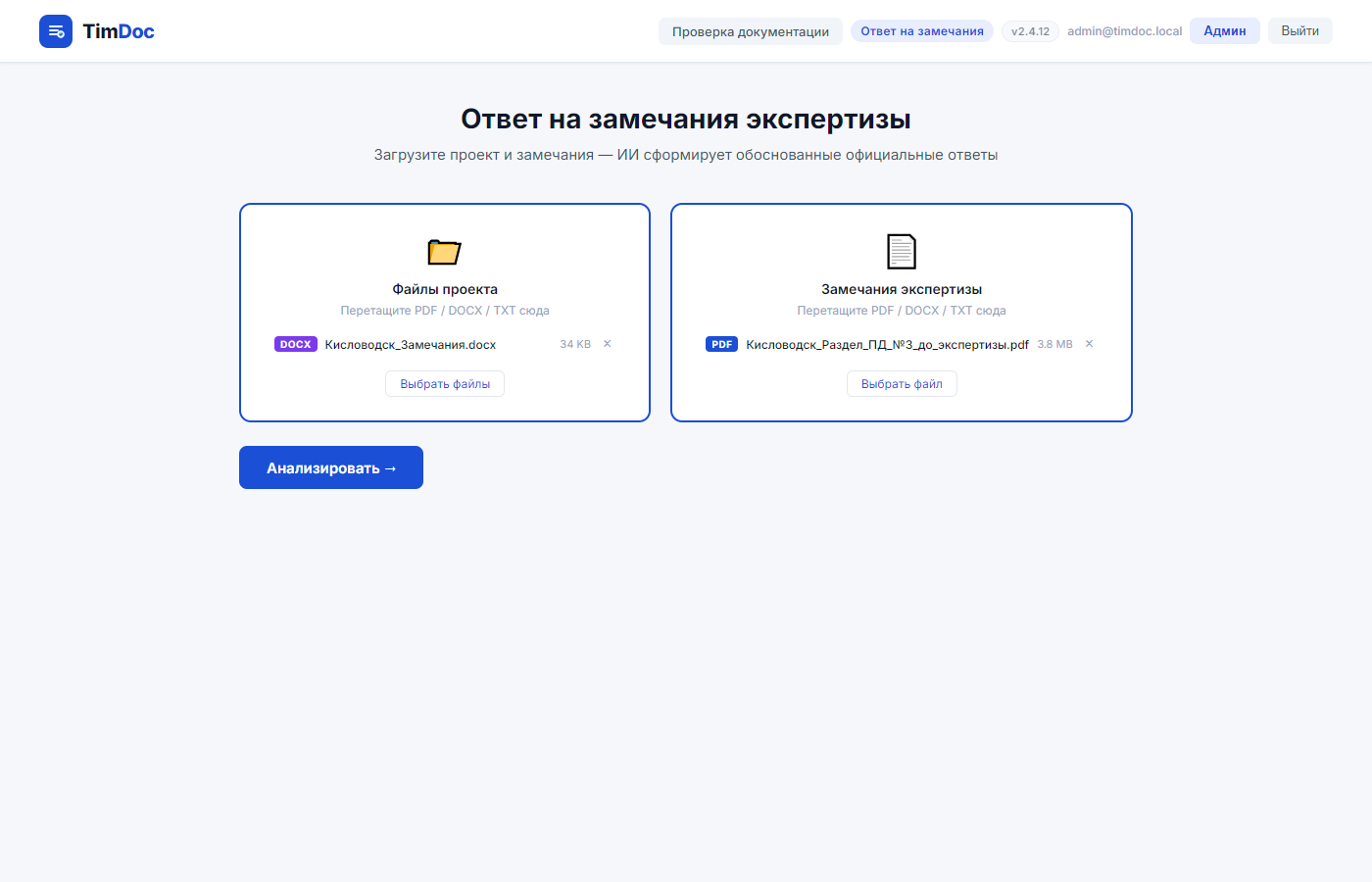This screenshot has height=882, width=1372.
Task: Start analysis with the Анализировать button
Action: pos(330,467)
